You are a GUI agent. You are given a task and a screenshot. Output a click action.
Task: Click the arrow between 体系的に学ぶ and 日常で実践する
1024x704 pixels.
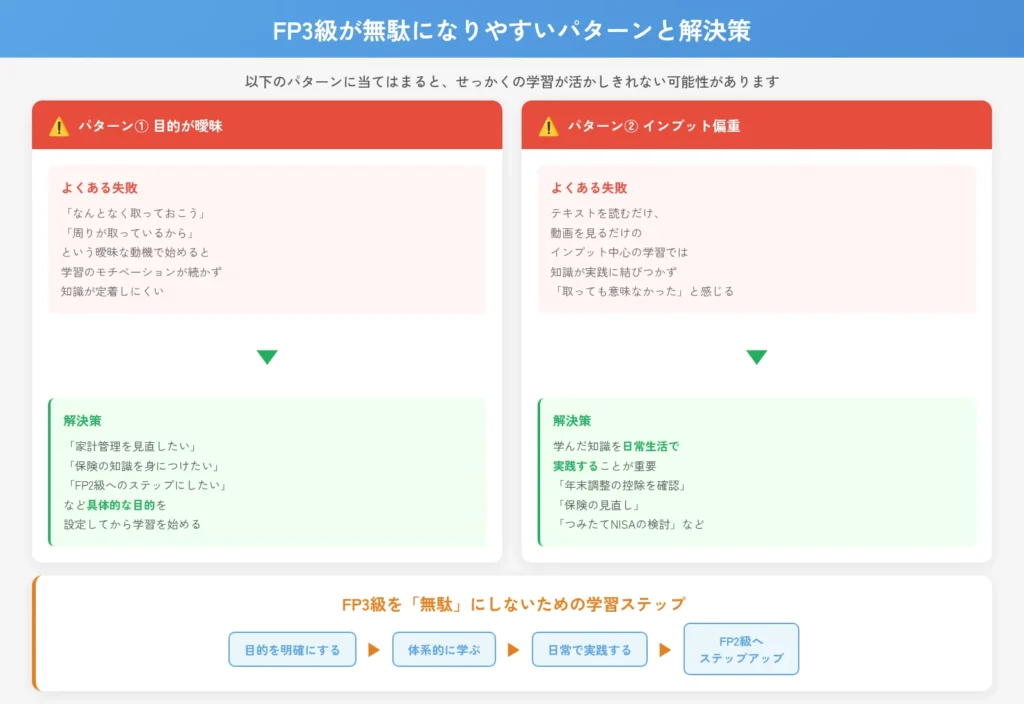coord(511,649)
